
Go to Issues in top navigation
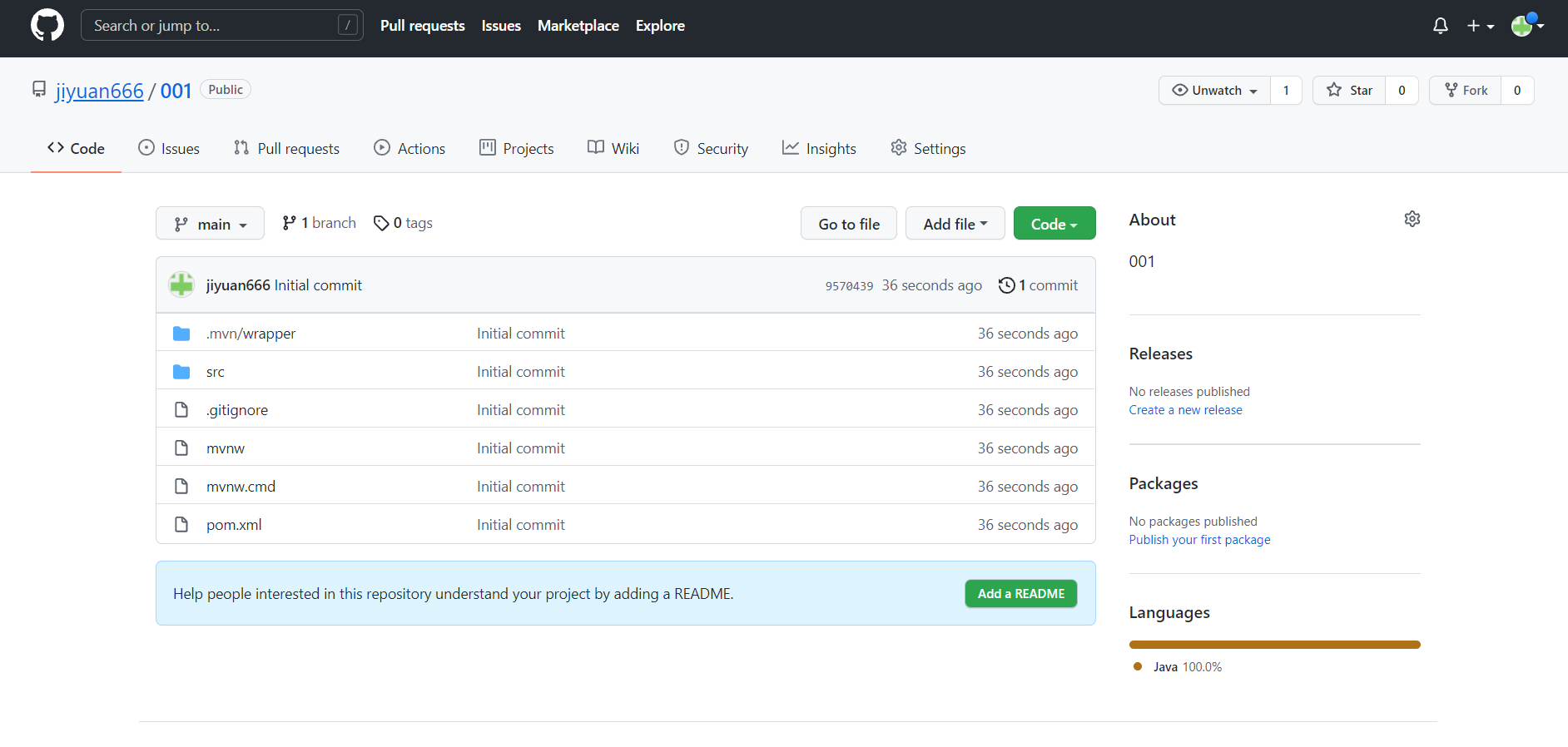(x=501, y=26)
